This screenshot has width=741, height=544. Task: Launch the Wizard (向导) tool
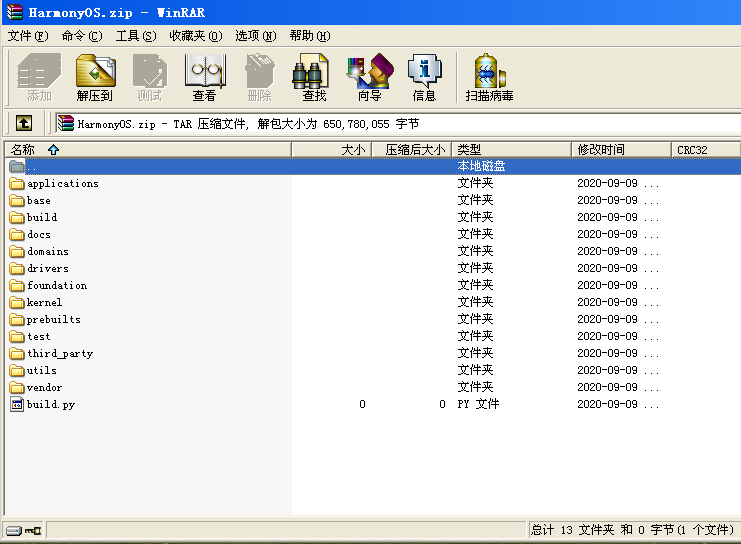click(369, 78)
